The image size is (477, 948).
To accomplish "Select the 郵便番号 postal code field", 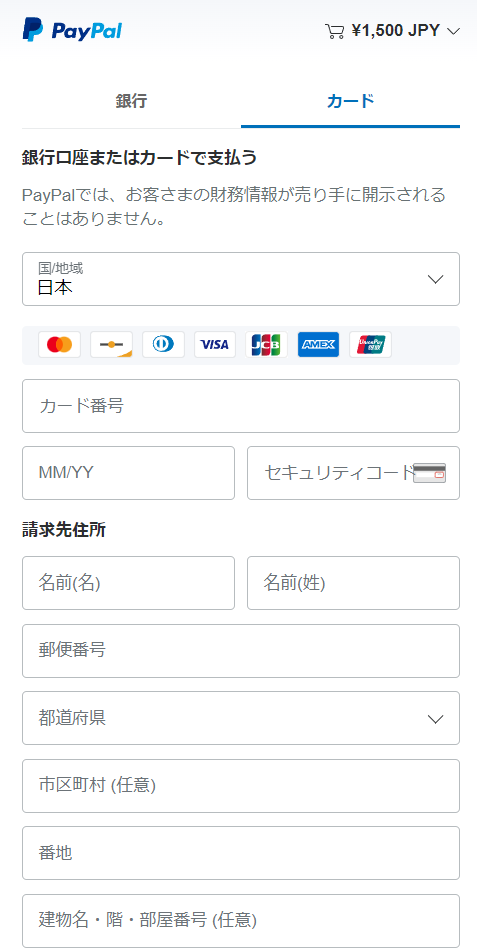I will tap(241, 651).
